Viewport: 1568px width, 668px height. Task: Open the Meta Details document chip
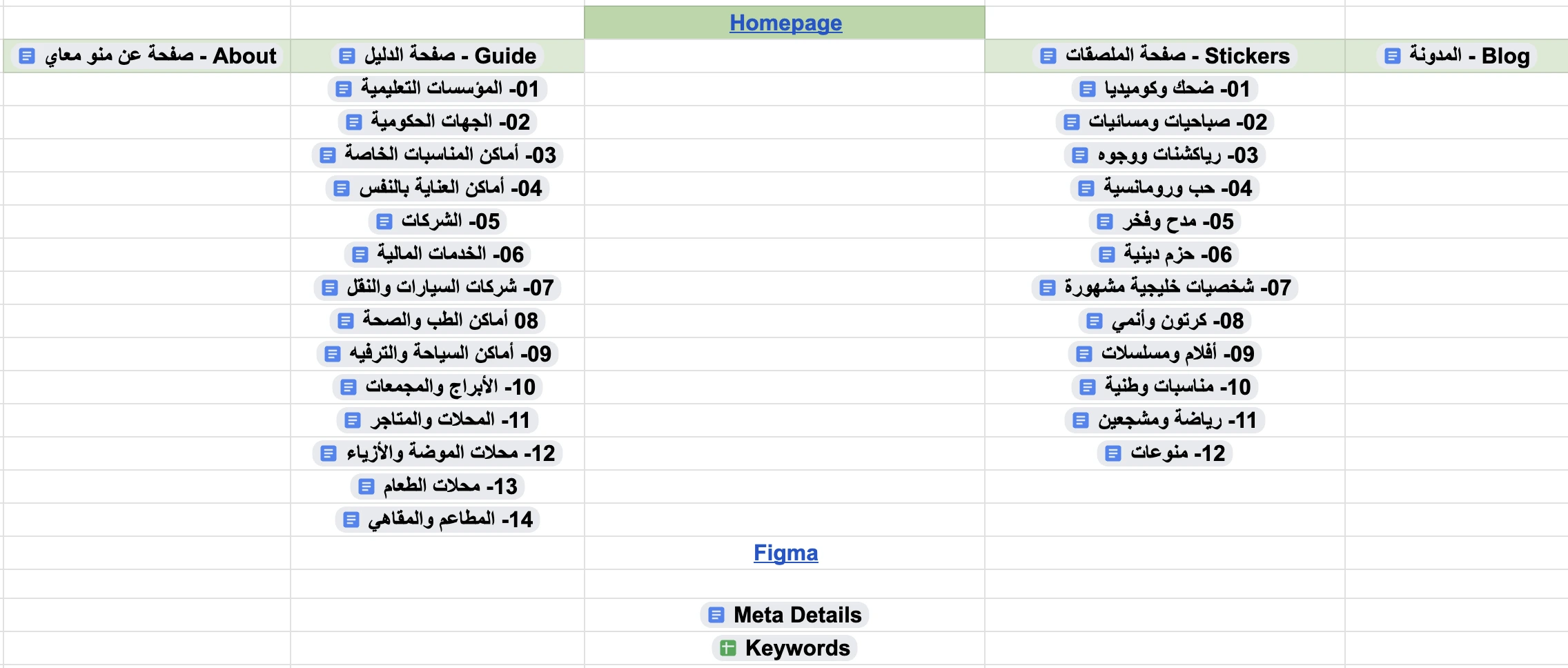[x=797, y=615]
